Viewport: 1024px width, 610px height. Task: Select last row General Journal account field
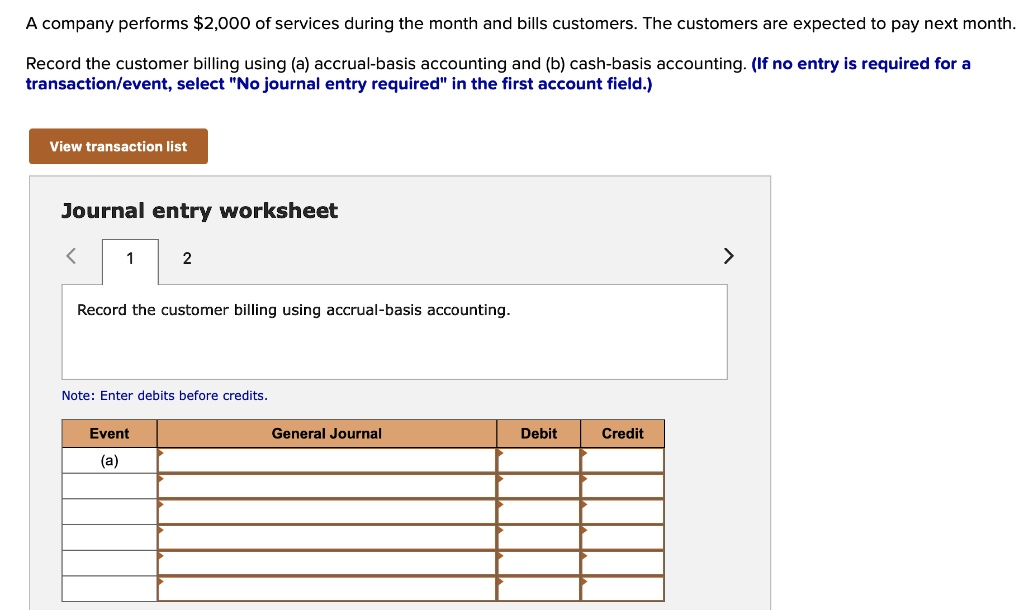coord(327,589)
